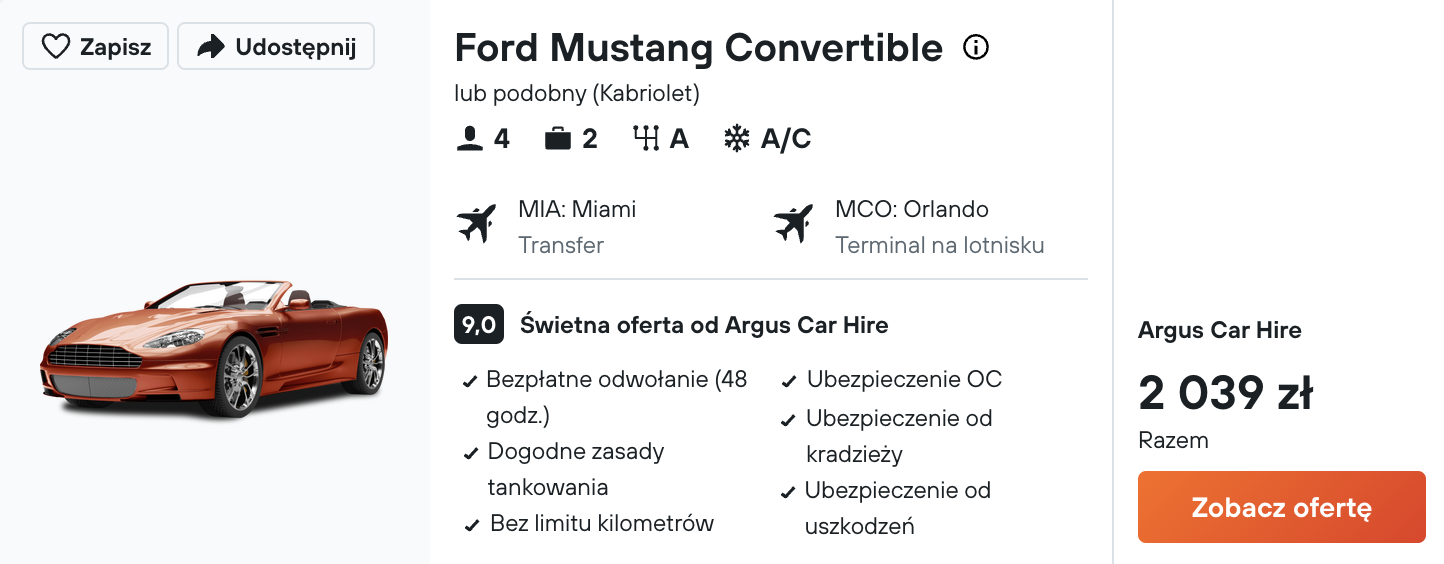Screen dimensions: 1444x564
Task: Click the air conditioning snowflake icon
Action: pos(737,139)
